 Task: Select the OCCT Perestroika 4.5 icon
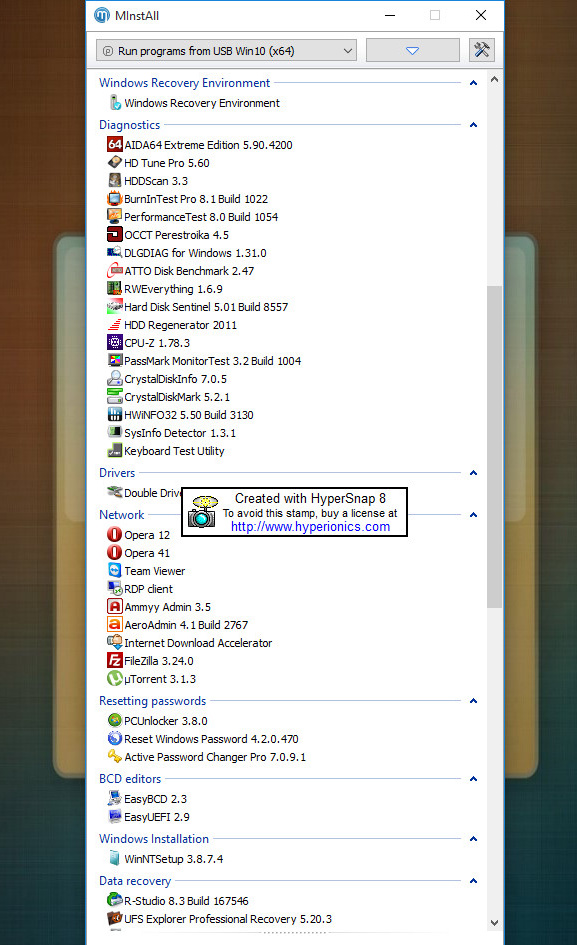(x=115, y=234)
